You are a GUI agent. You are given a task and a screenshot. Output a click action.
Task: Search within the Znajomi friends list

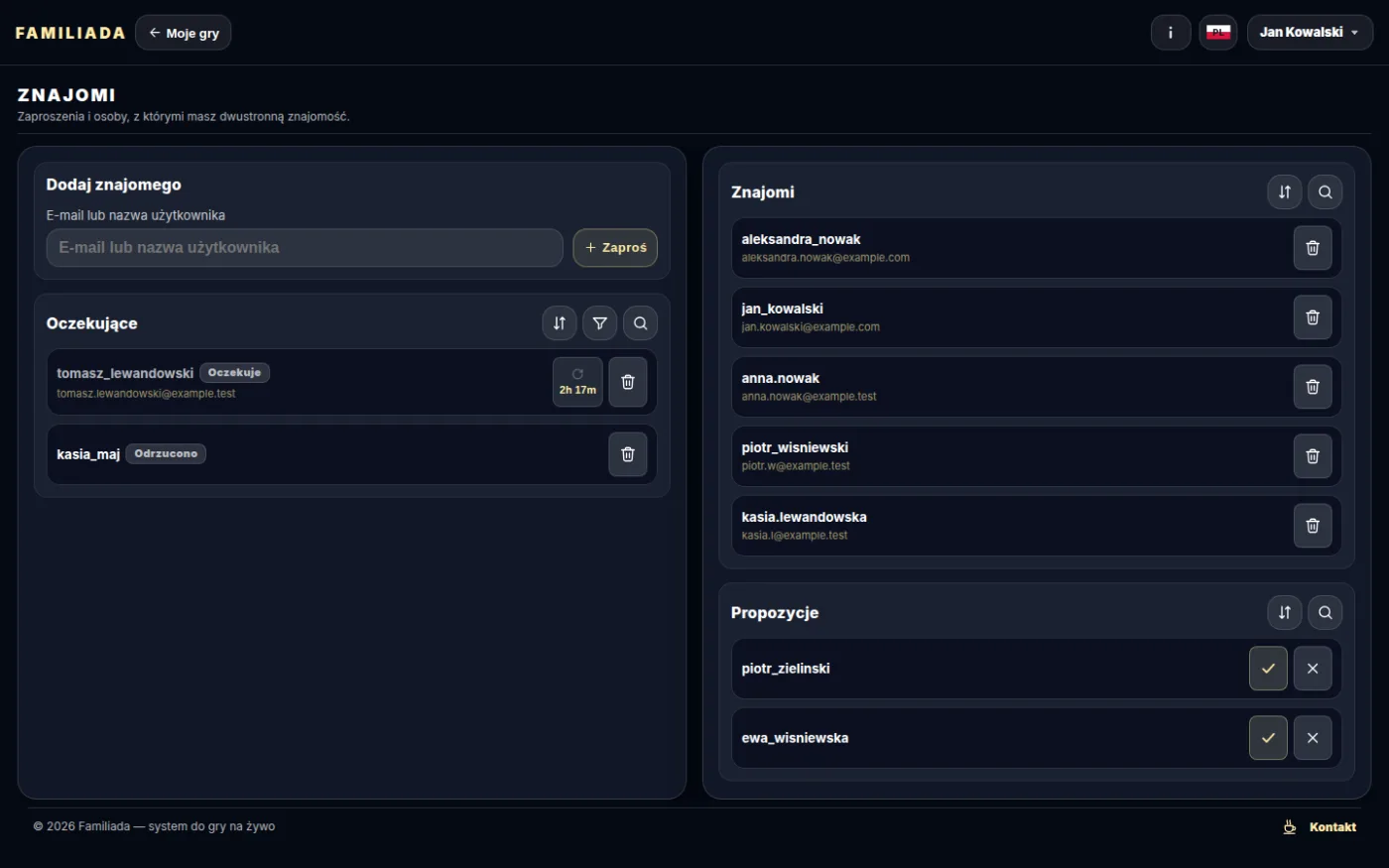(1326, 192)
